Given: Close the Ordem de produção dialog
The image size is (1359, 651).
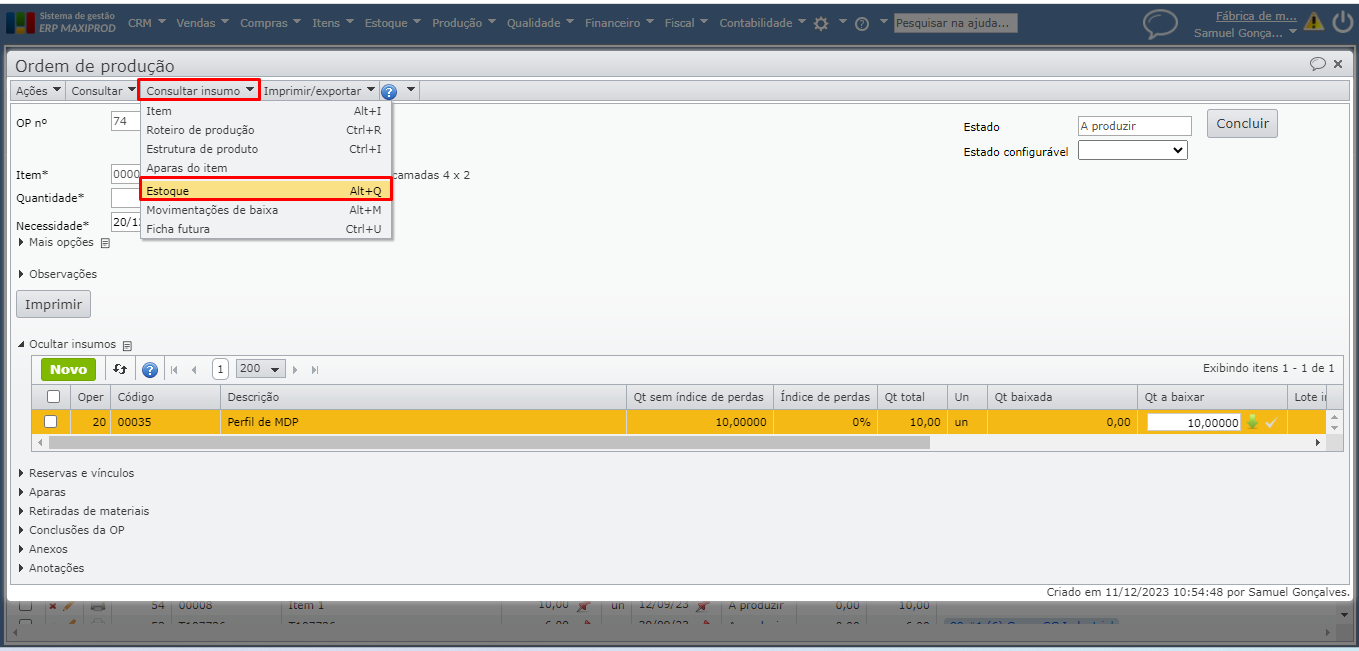Looking at the screenshot, I should point(1338,63).
